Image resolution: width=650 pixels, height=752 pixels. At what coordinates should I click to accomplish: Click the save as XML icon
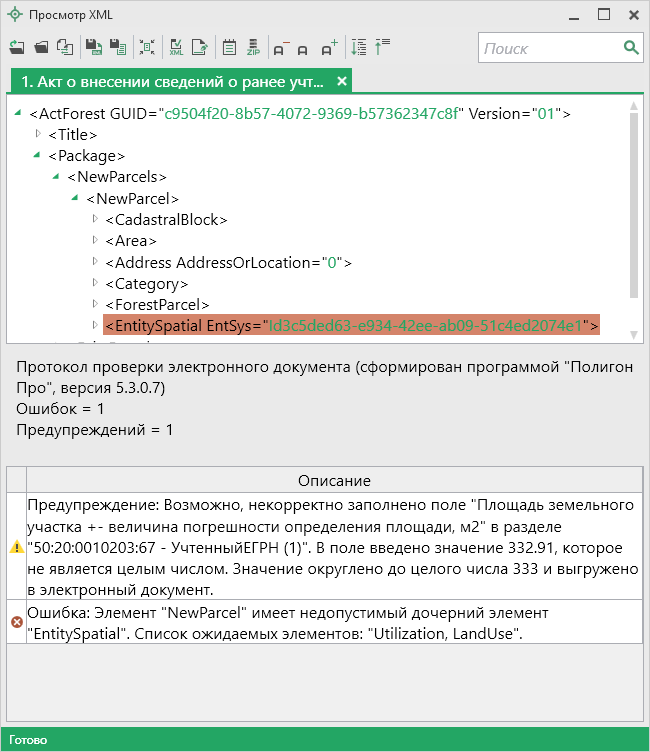[x=93, y=47]
